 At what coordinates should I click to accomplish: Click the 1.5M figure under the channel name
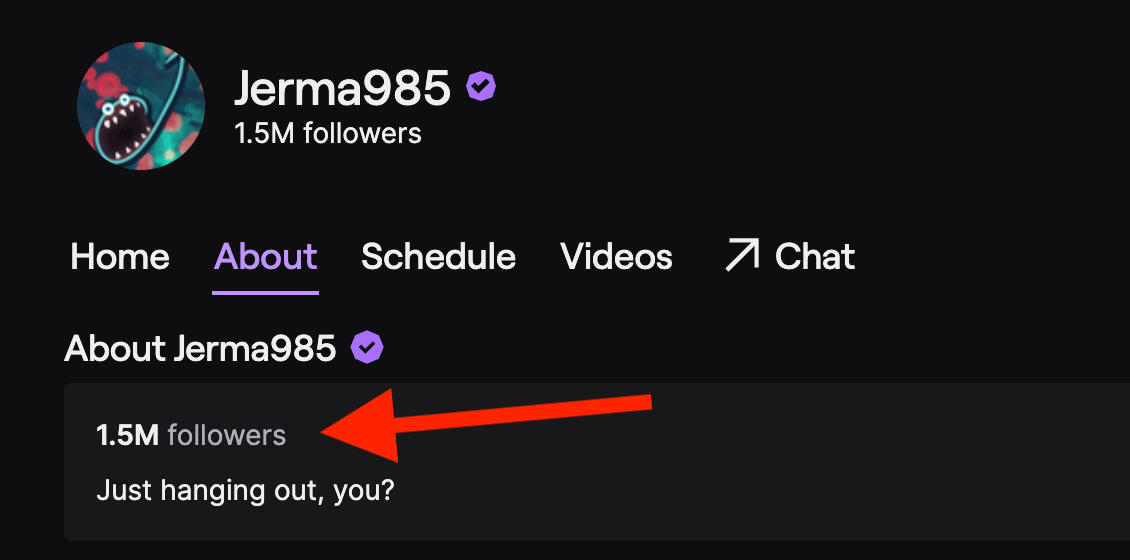(264, 133)
